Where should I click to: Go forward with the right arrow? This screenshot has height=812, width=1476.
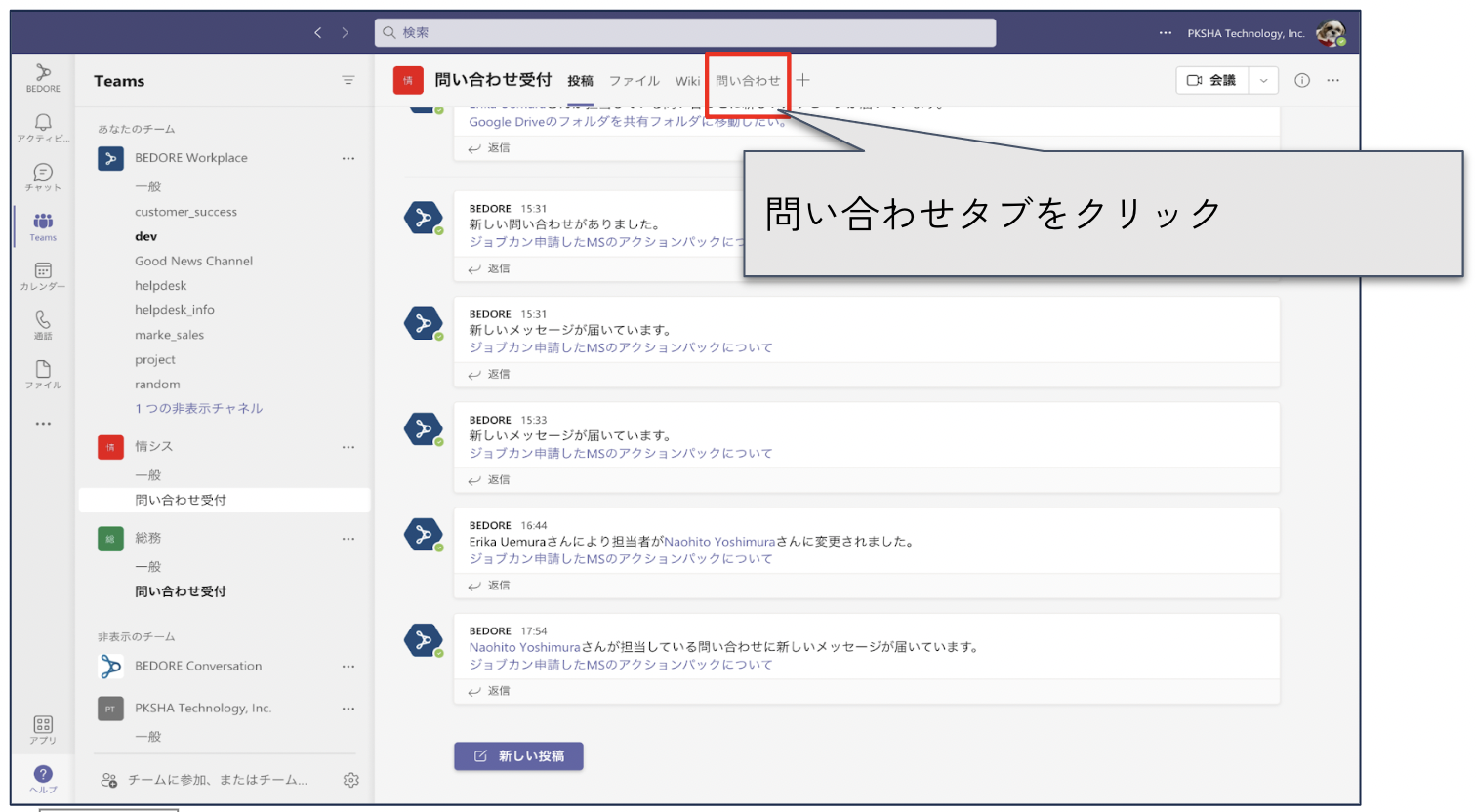(x=345, y=32)
